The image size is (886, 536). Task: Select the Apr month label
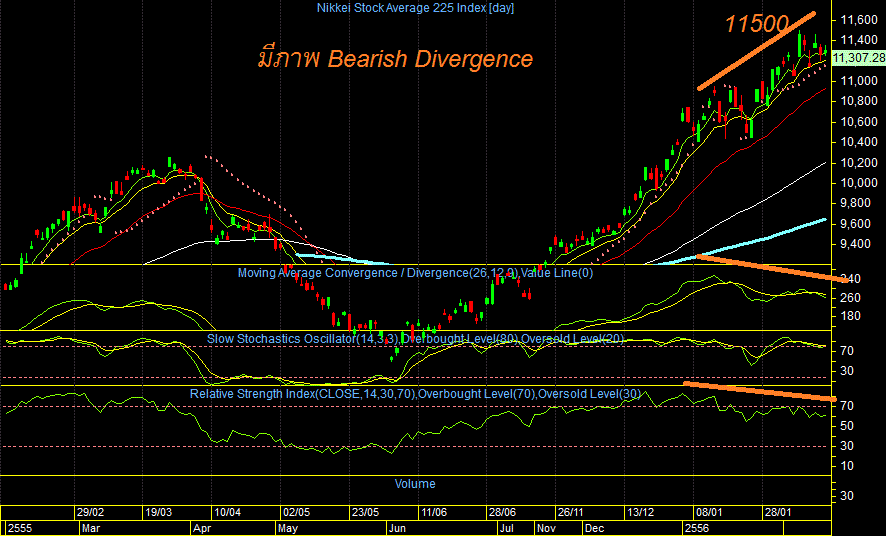coord(201,528)
